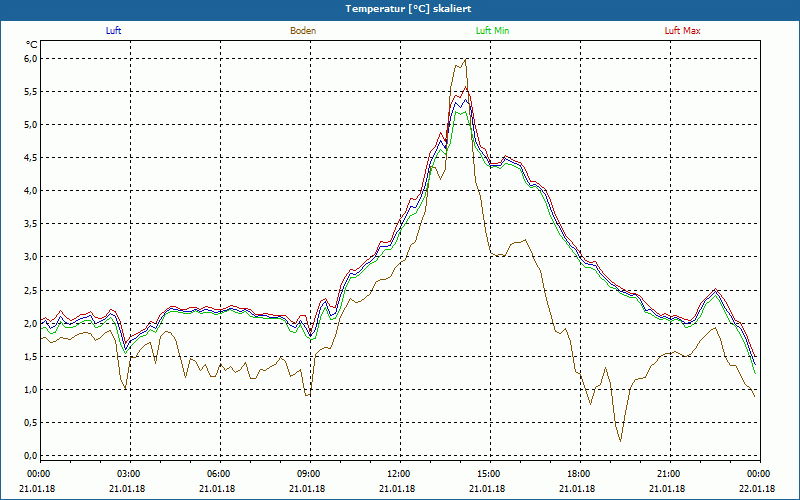
Task: Select the brown 'Boden' legend label
Action: pyautogui.click(x=303, y=31)
